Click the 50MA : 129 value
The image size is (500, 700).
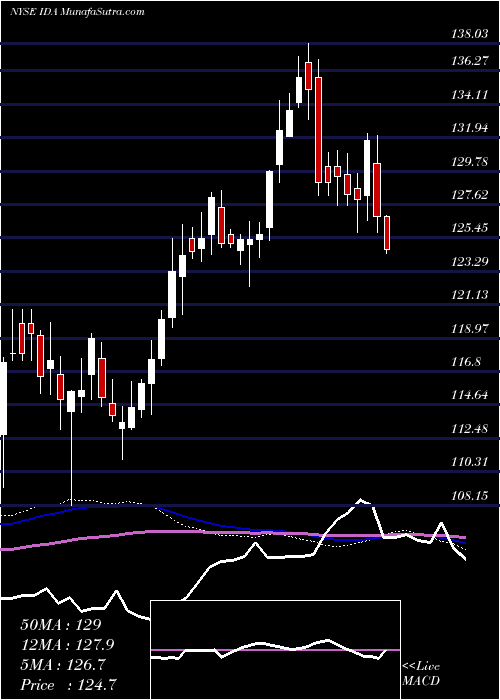(x=61, y=625)
